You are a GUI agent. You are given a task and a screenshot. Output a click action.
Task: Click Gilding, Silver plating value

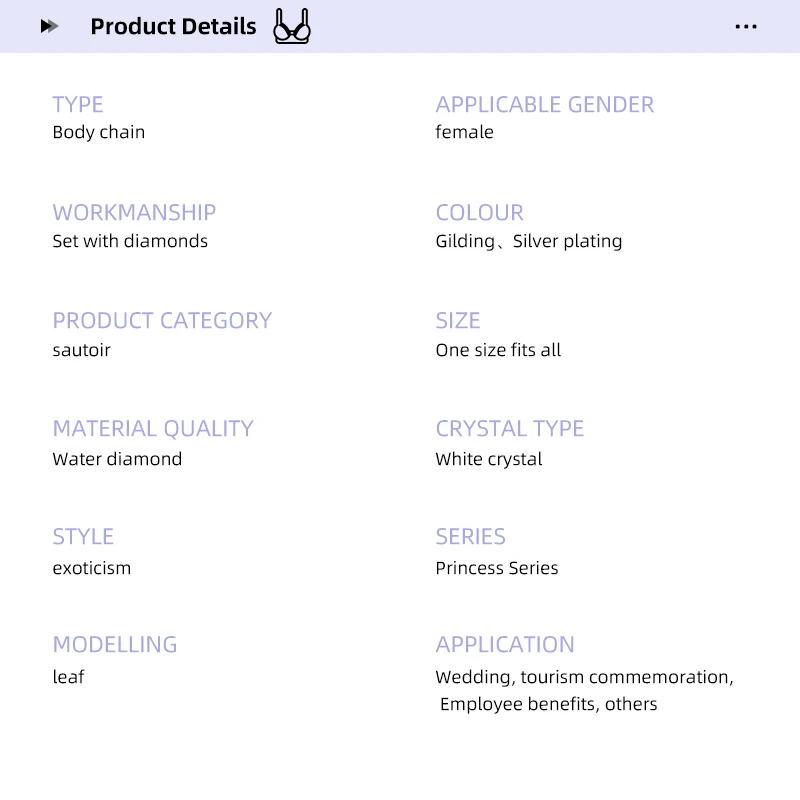(528, 241)
